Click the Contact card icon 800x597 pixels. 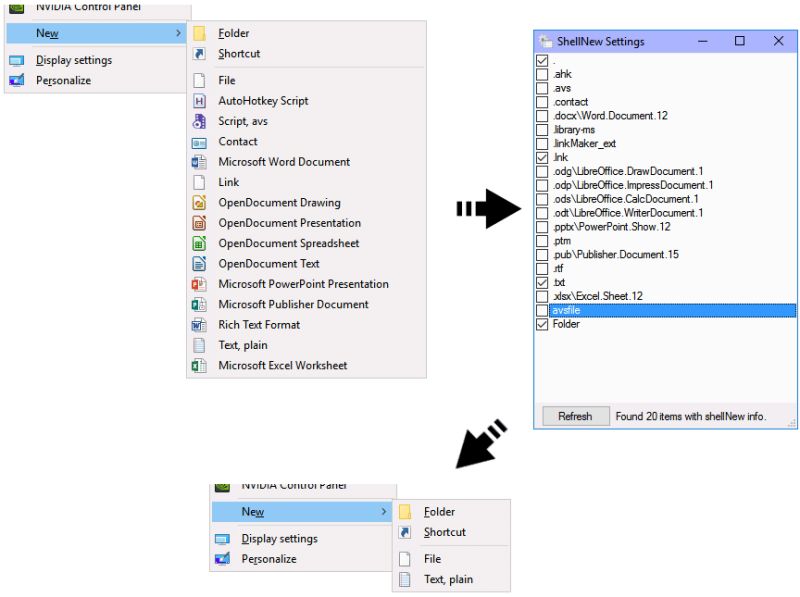[199, 143]
